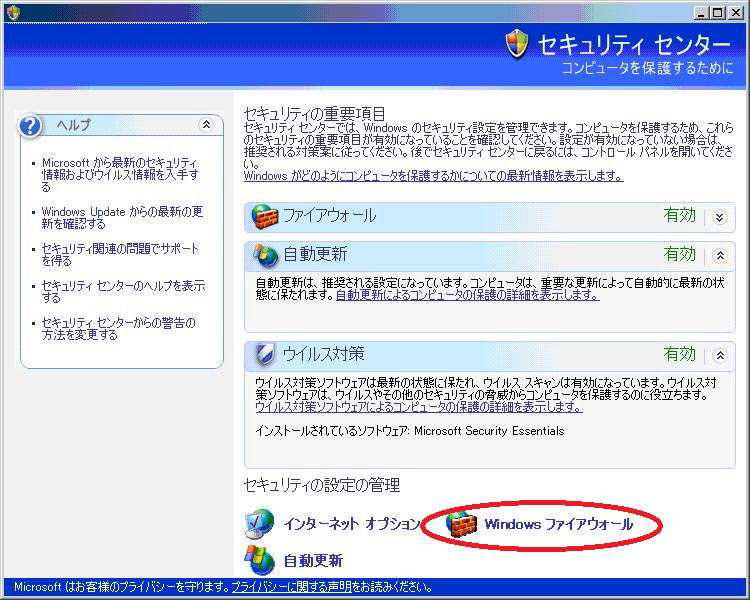Viewport: 750px width, 600px height.
Task: Open the bottom 自動更新 settings text link
Action: (x=313, y=560)
